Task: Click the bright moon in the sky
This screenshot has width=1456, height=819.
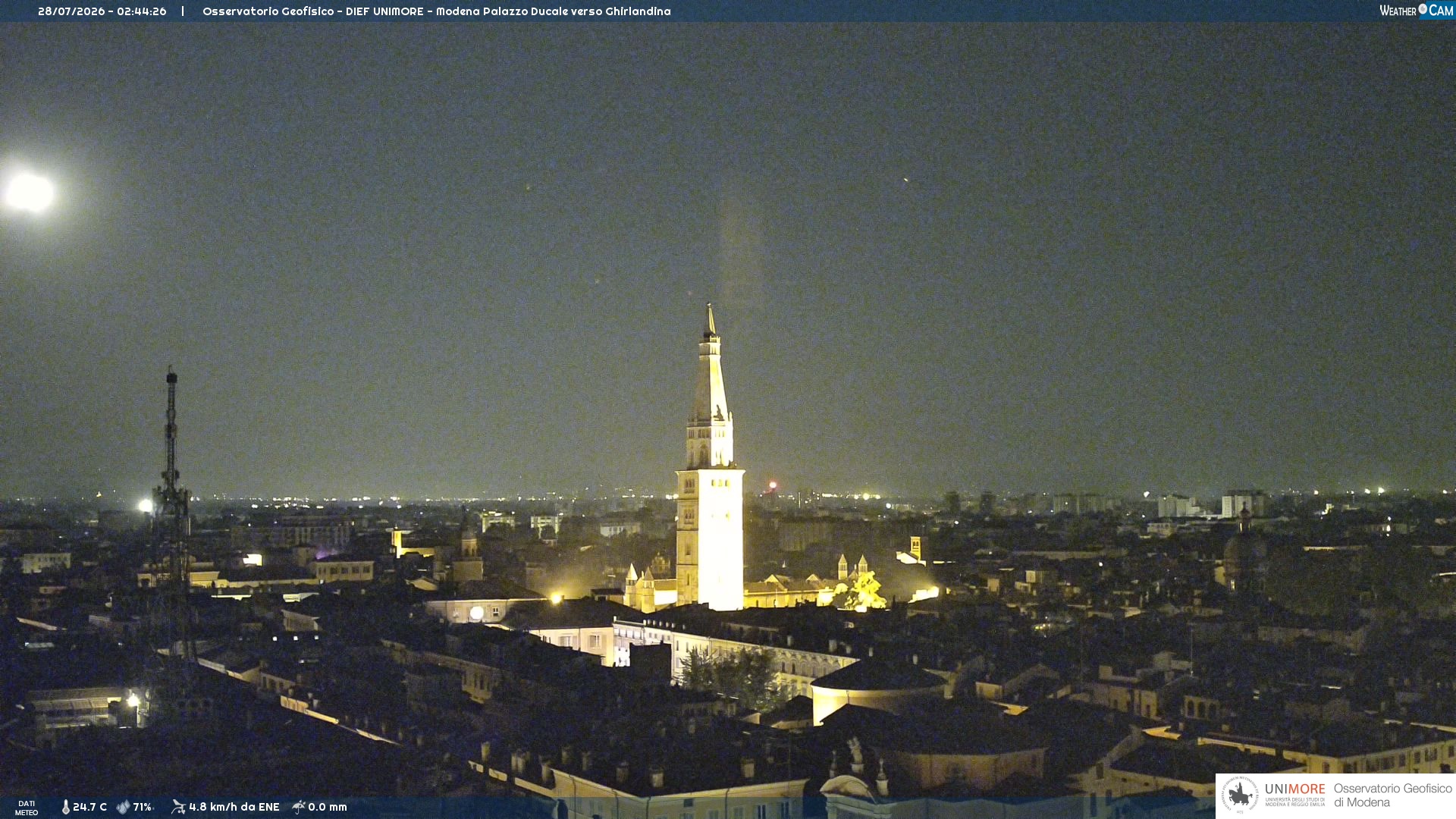Action: [x=29, y=193]
